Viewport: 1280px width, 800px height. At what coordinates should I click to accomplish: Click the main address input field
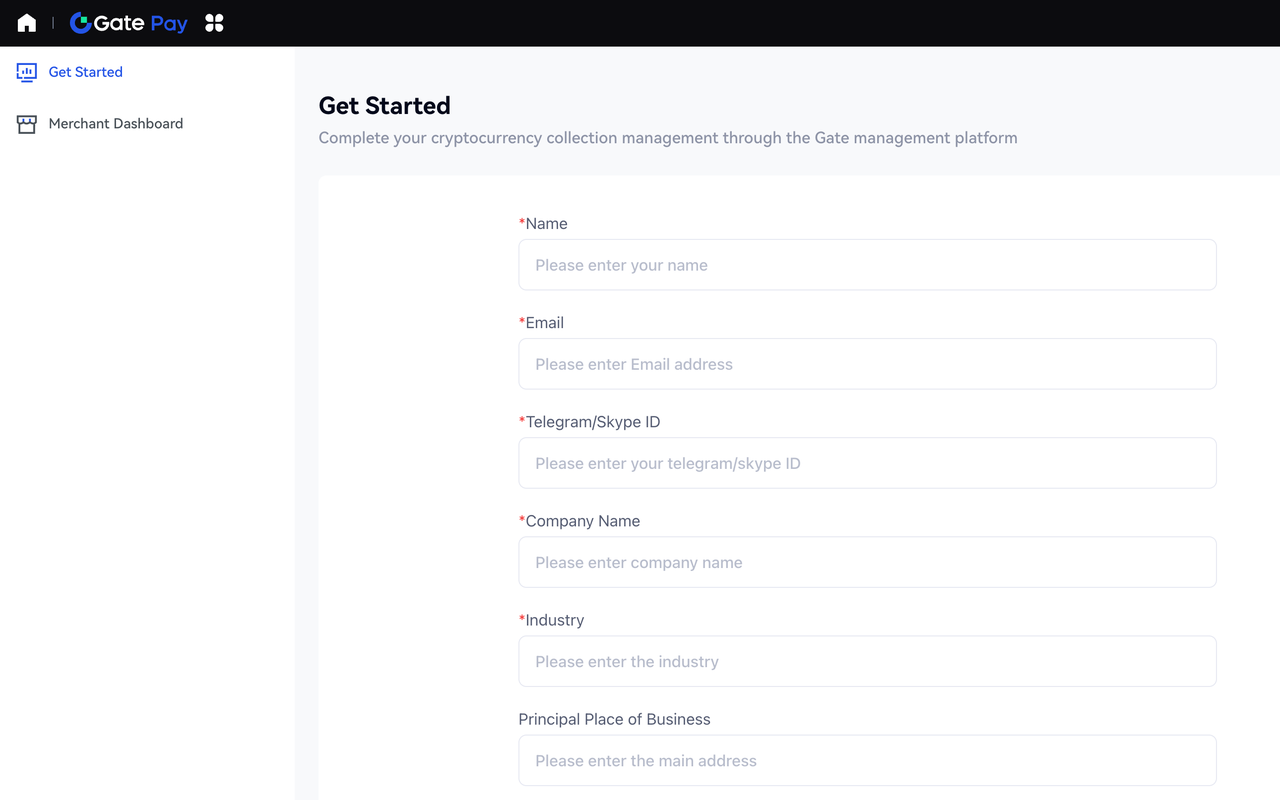pos(867,760)
